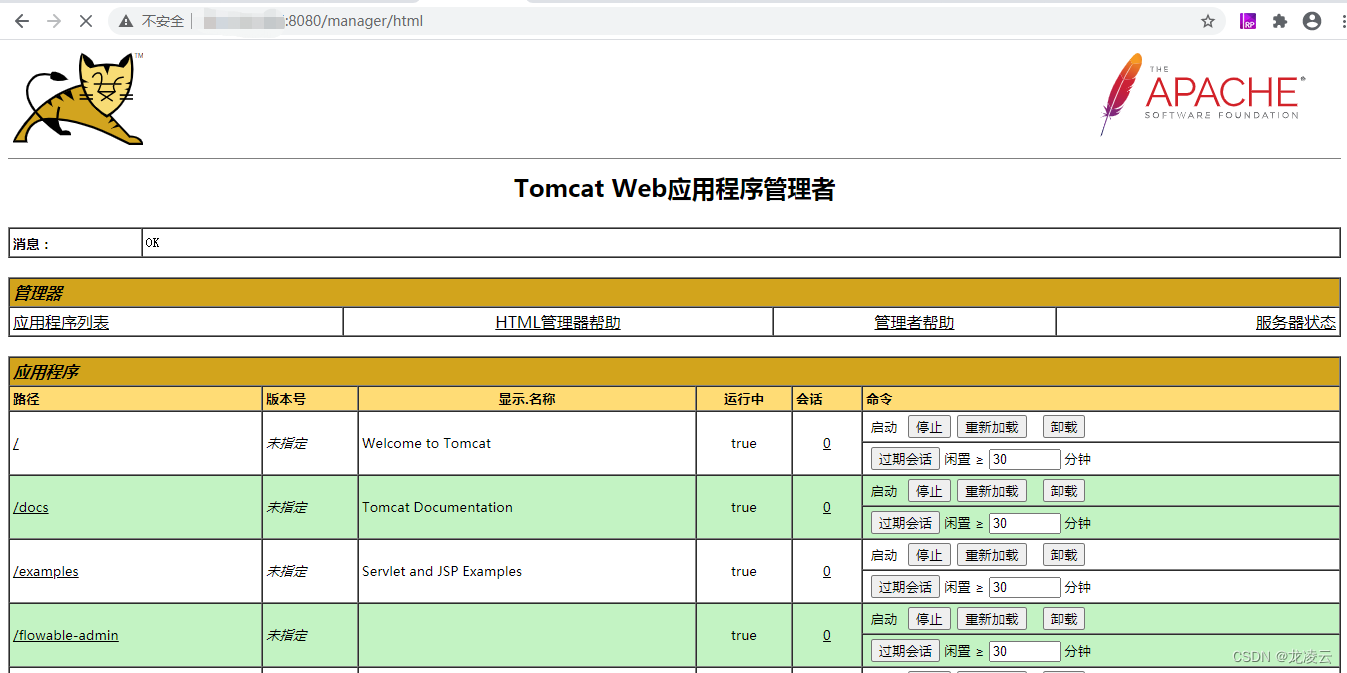Viewport: 1347px width, 673px height.
Task: Click the true running cell for /examples
Action: (x=744, y=571)
